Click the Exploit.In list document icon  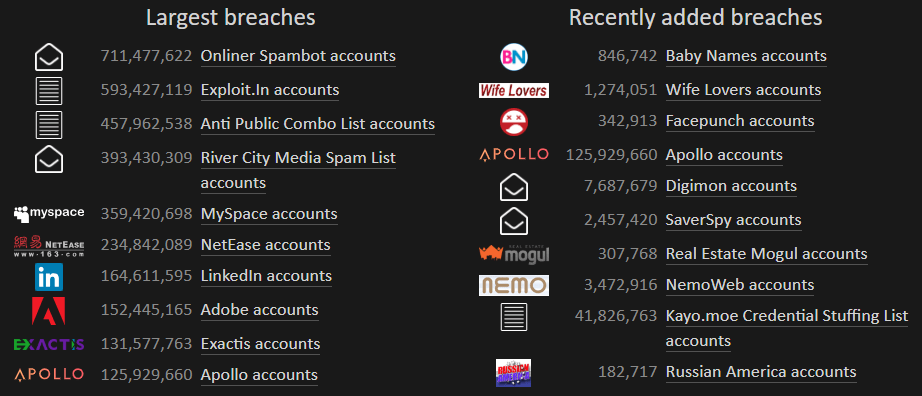click(49, 91)
